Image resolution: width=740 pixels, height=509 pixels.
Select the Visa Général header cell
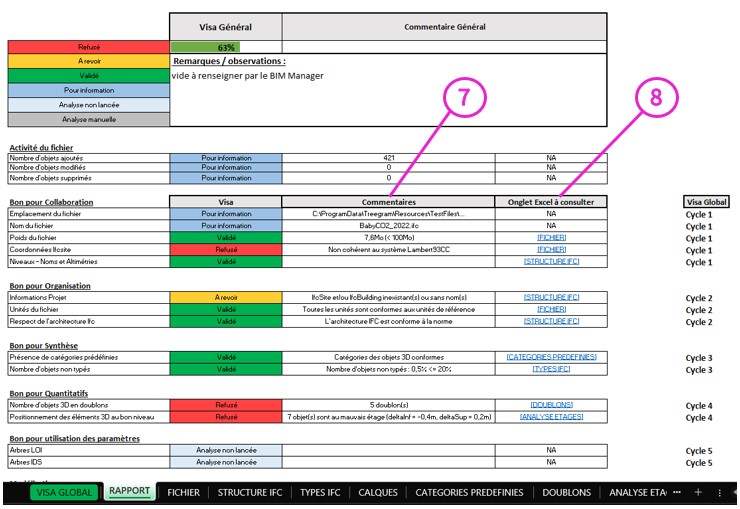pyautogui.click(x=226, y=27)
